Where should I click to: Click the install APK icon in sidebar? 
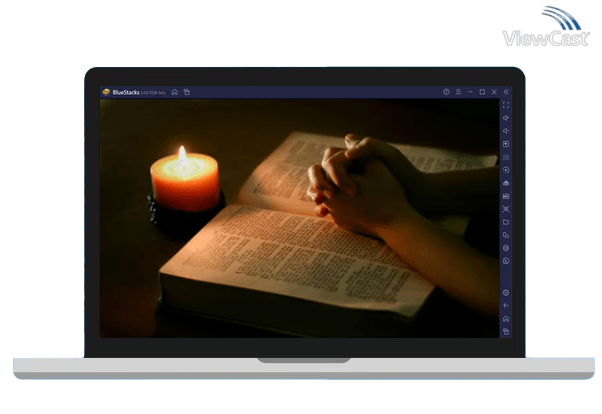pyautogui.click(x=506, y=183)
